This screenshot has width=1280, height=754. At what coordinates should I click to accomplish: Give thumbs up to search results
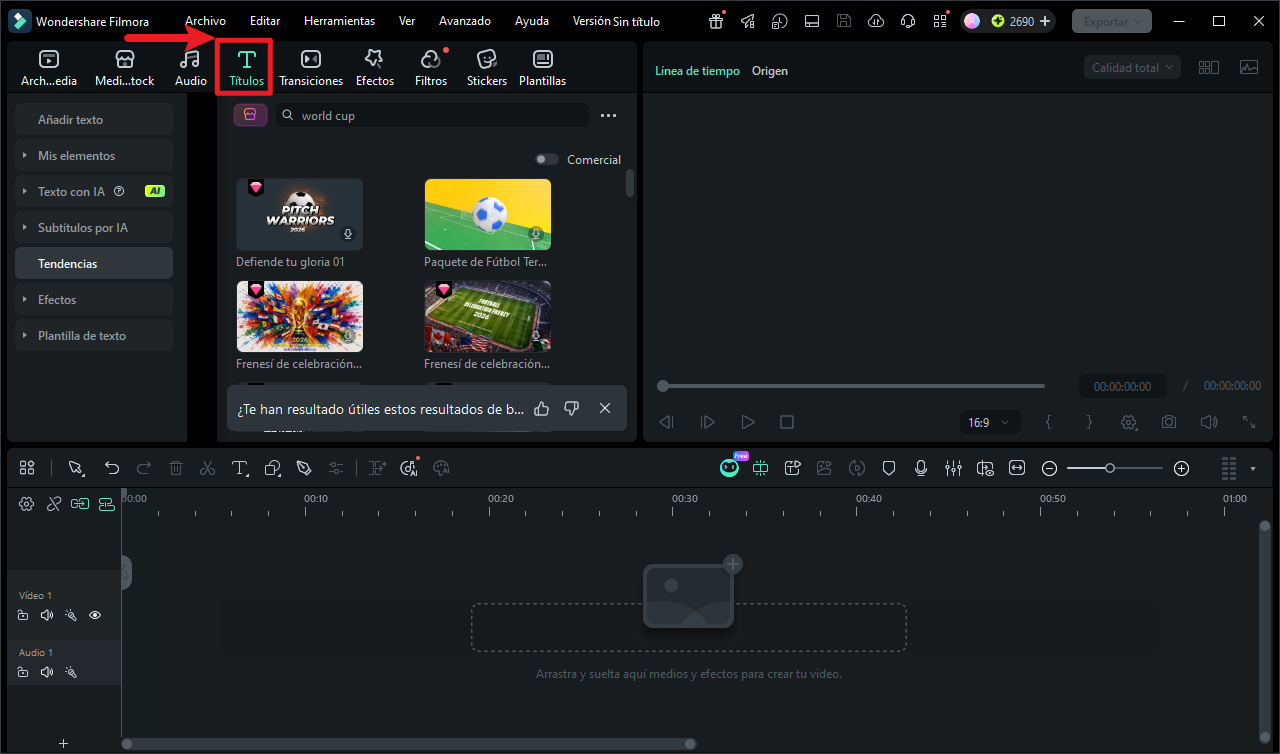pyautogui.click(x=542, y=409)
